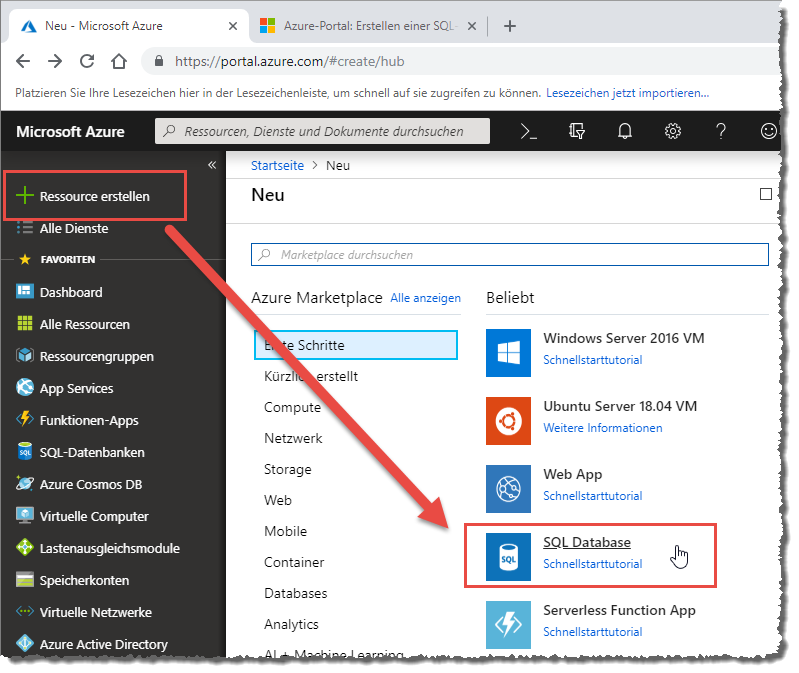Click the SQL Database title link

(587, 542)
